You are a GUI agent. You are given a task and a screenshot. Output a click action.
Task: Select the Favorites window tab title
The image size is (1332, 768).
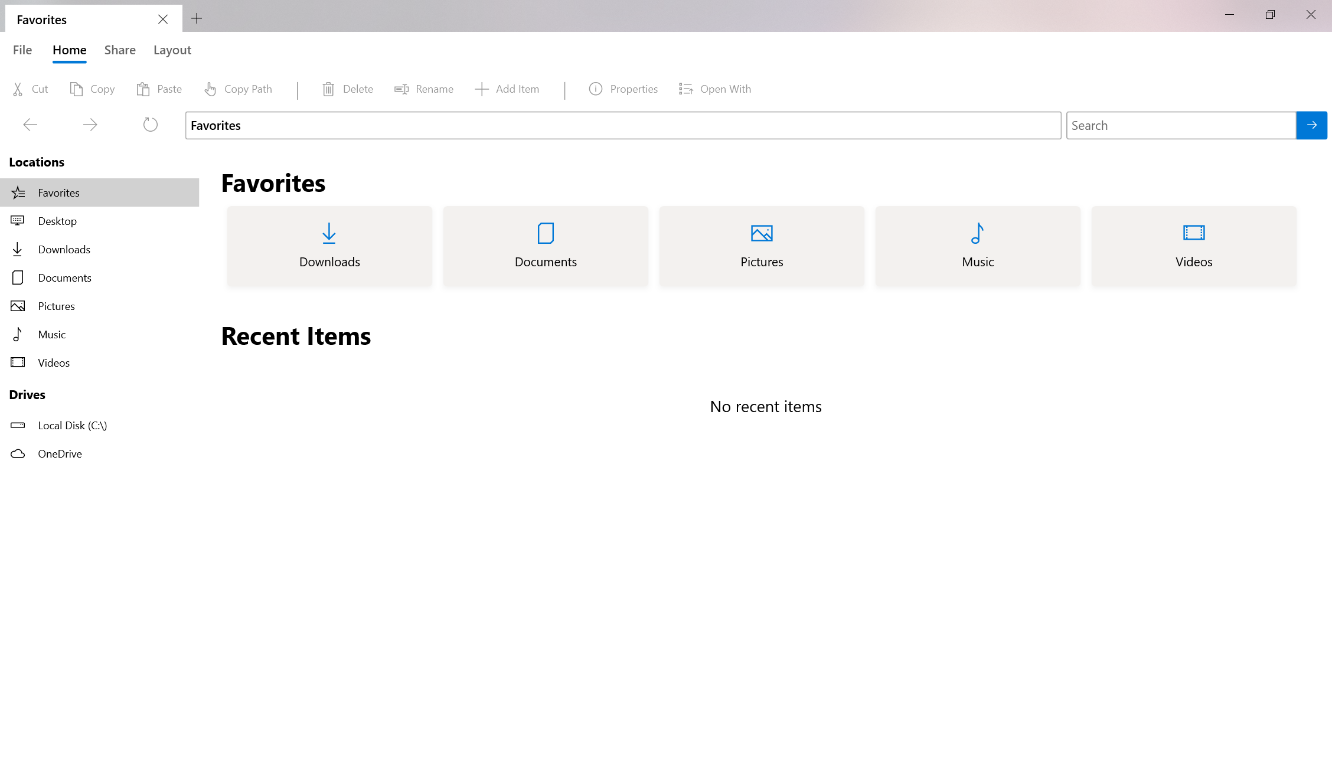coord(42,19)
